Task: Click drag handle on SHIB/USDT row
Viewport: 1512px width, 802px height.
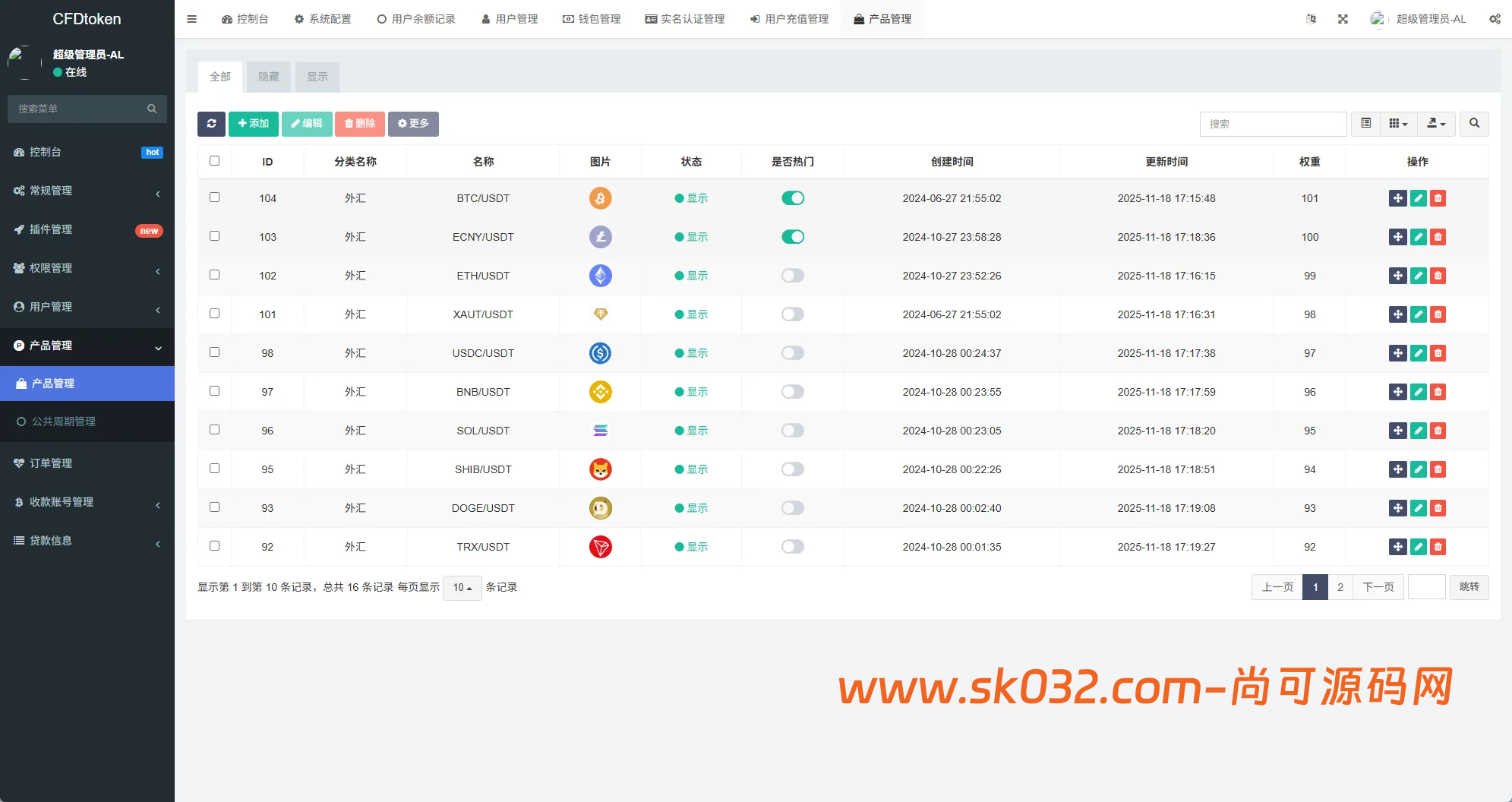Action: pos(1397,469)
